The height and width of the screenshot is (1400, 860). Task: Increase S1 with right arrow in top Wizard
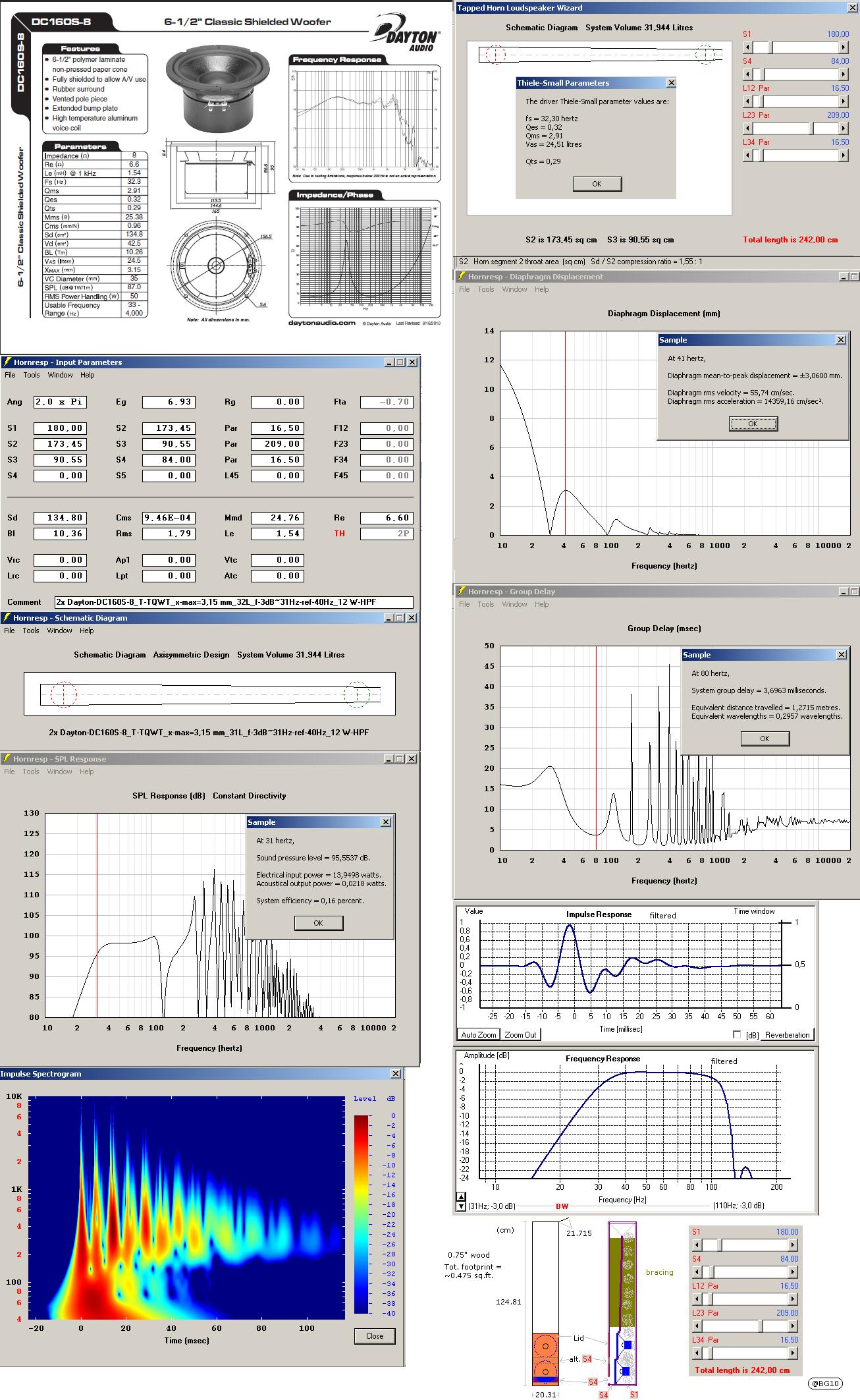click(x=844, y=47)
